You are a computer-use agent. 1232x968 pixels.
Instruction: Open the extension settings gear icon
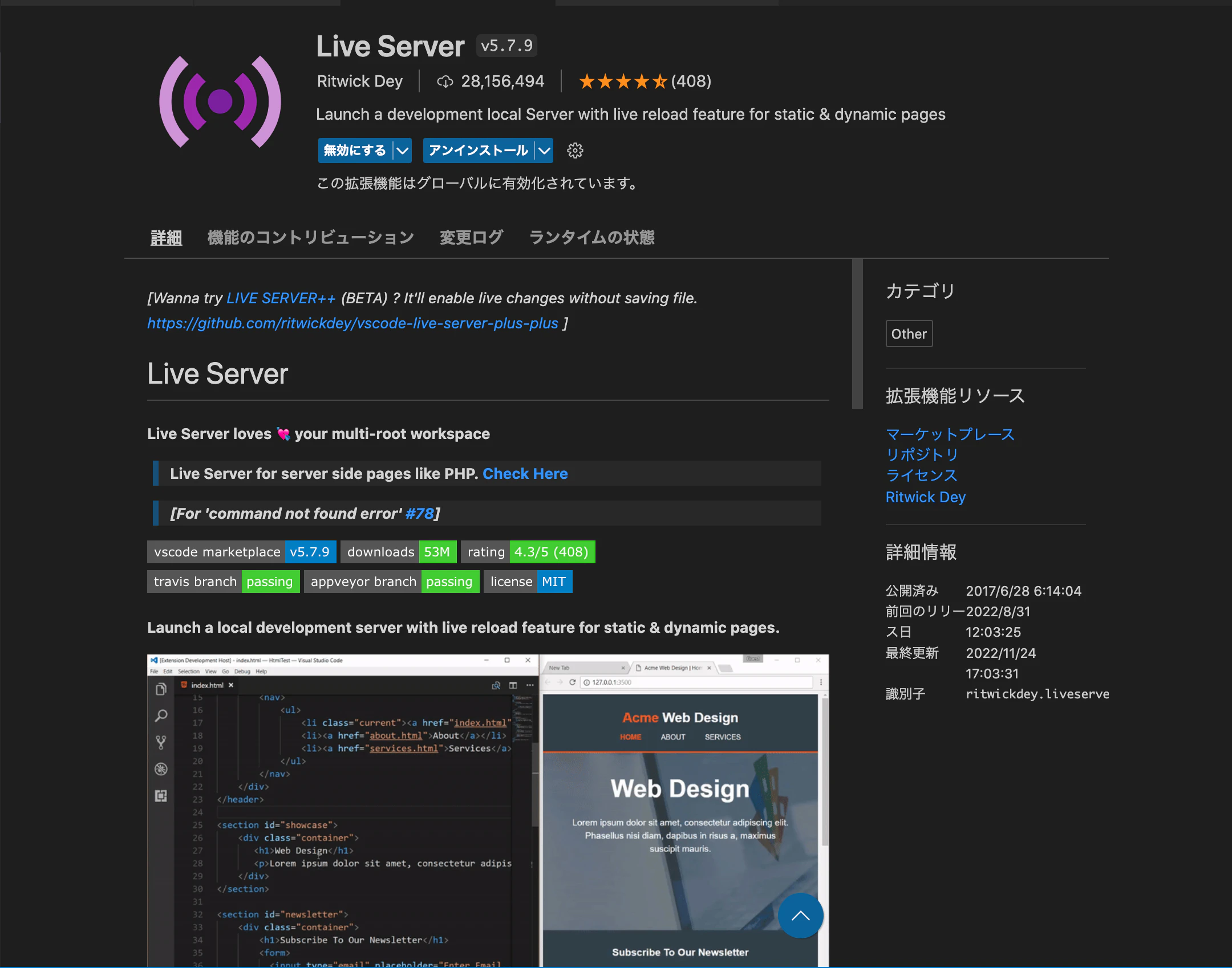pos(575,151)
